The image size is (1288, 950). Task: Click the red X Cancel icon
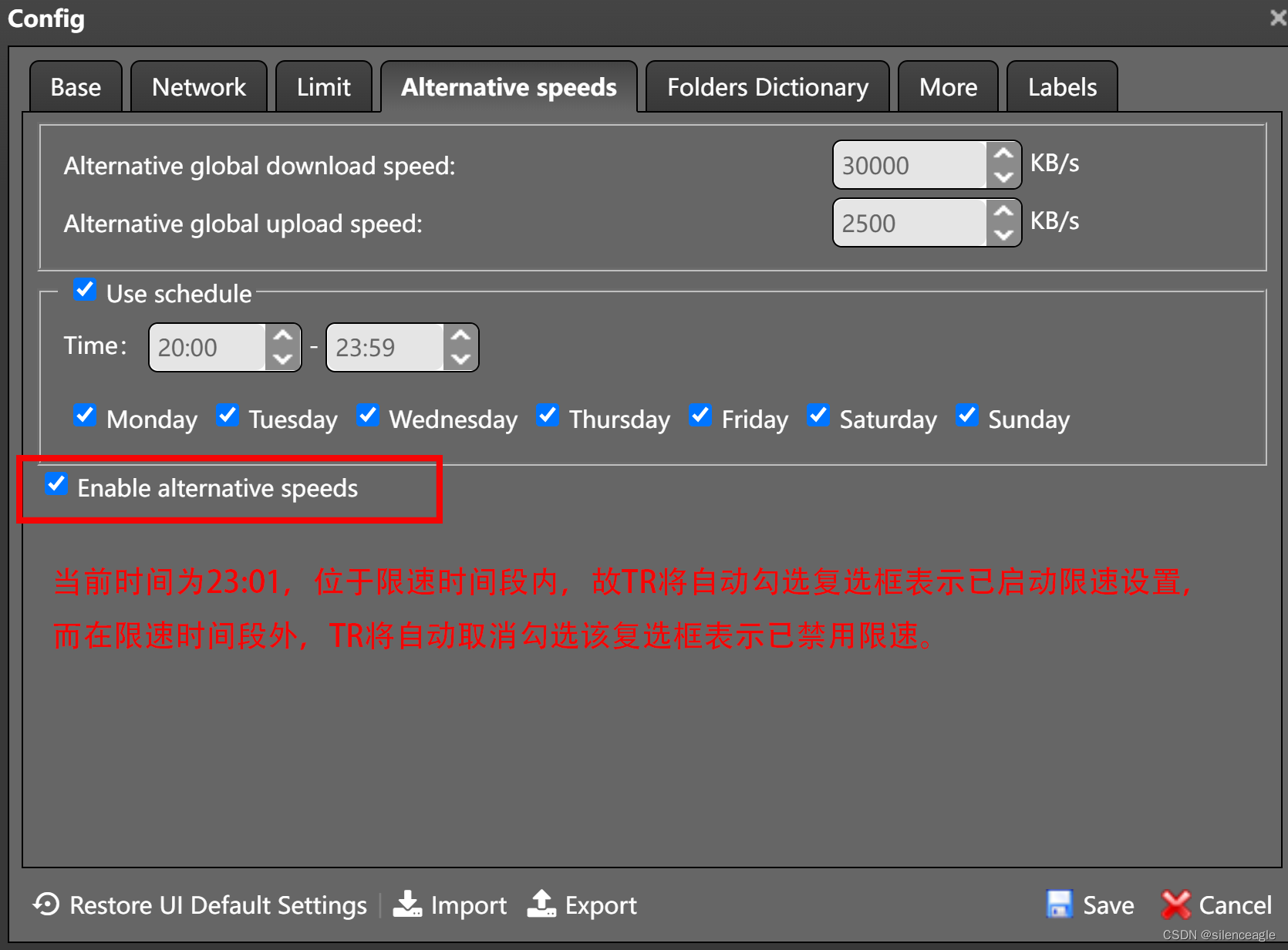point(1175,905)
